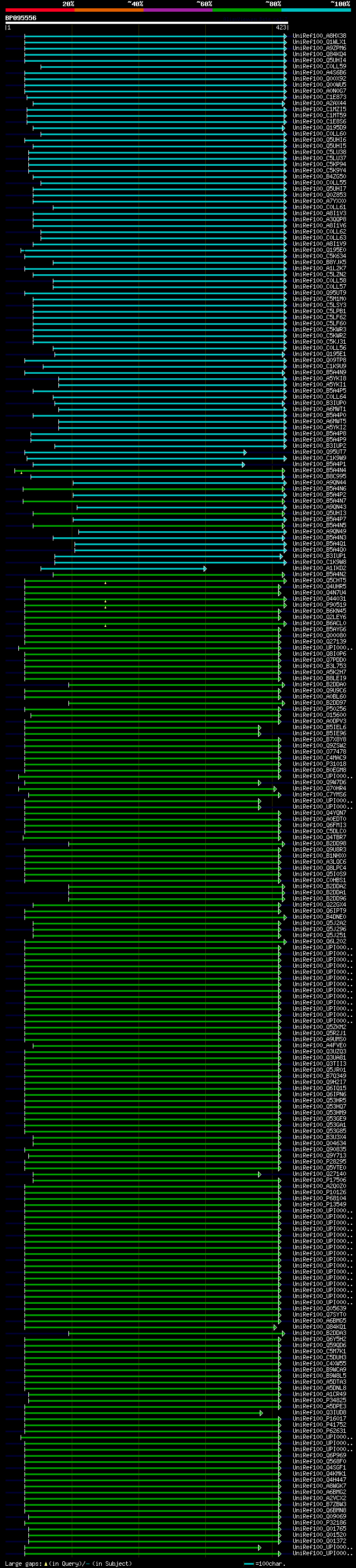This screenshot has width=356, height=1568.
Task: Click the purple ~60% identity legend bar
Action: 177,11
